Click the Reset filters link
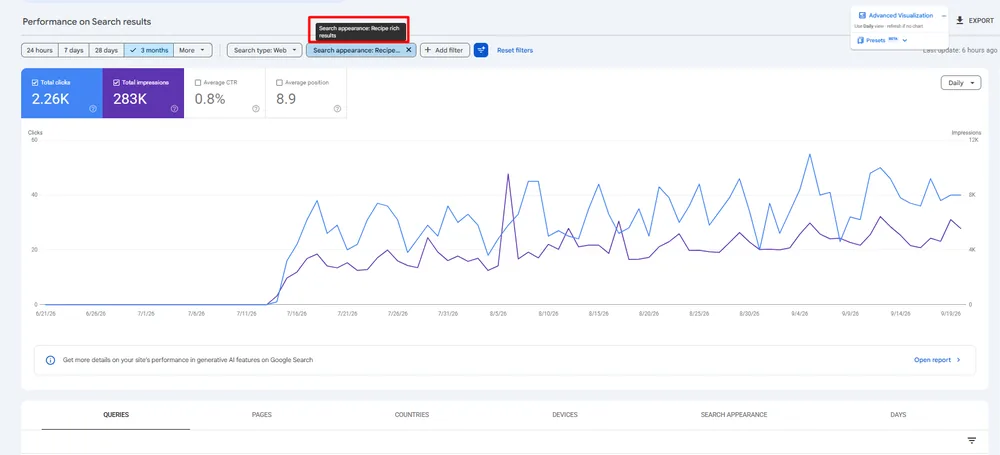1000x455 pixels. tap(515, 50)
